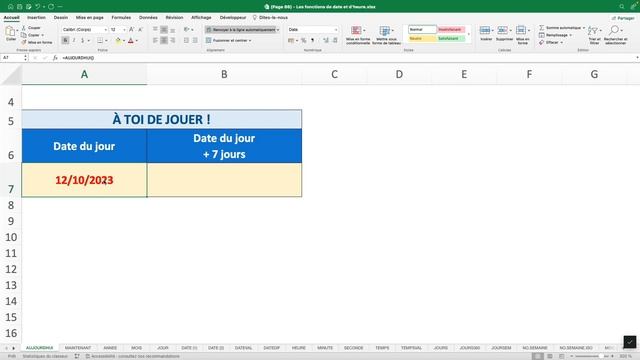
Task: Center text horizontally
Action: 164,40
